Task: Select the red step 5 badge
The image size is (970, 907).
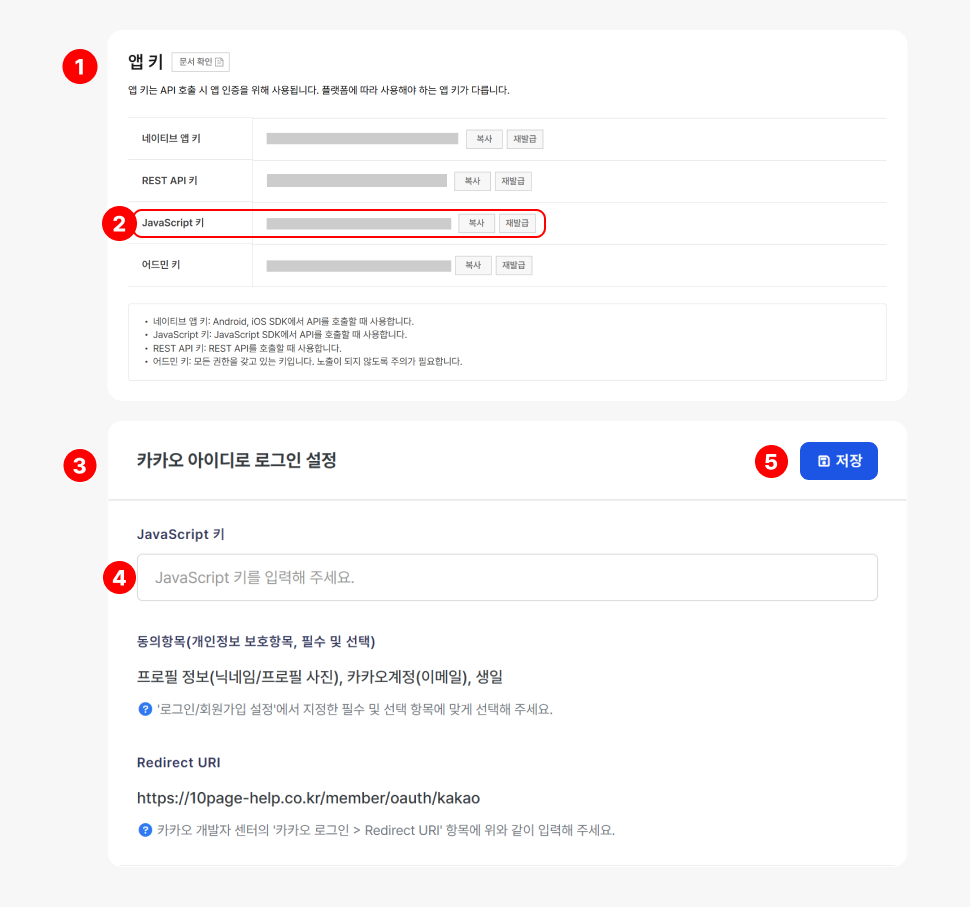Action: (771, 461)
